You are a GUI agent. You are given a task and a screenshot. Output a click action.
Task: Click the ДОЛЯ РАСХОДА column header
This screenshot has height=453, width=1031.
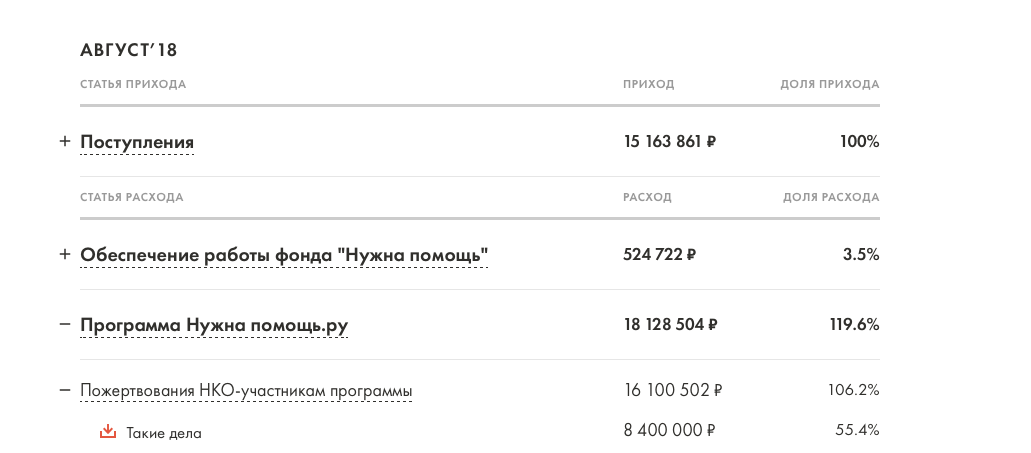pyautogui.click(x=830, y=197)
